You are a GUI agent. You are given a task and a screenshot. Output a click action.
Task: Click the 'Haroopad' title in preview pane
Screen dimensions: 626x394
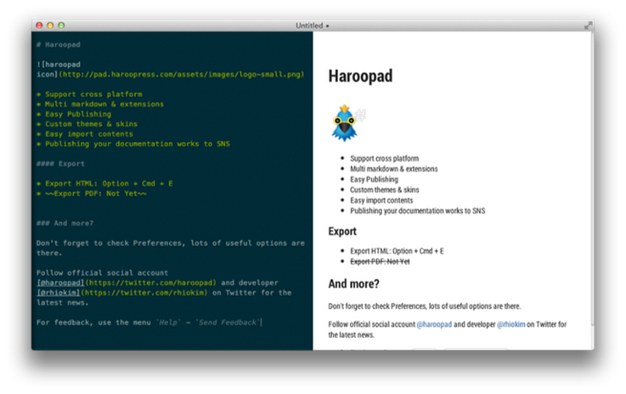pyautogui.click(x=360, y=76)
